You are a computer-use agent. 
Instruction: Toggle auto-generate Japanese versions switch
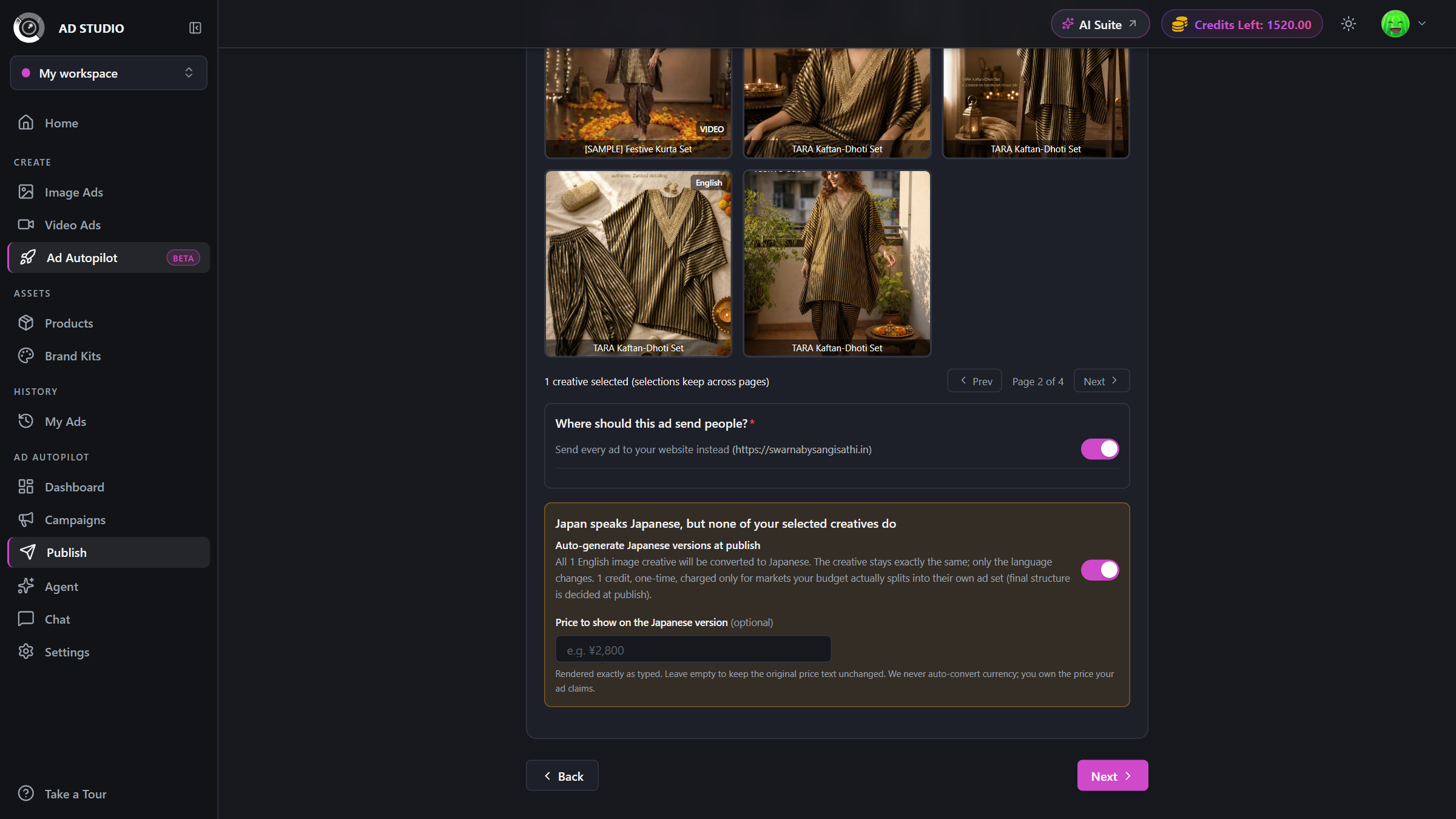pyautogui.click(x=1099, y=570)
